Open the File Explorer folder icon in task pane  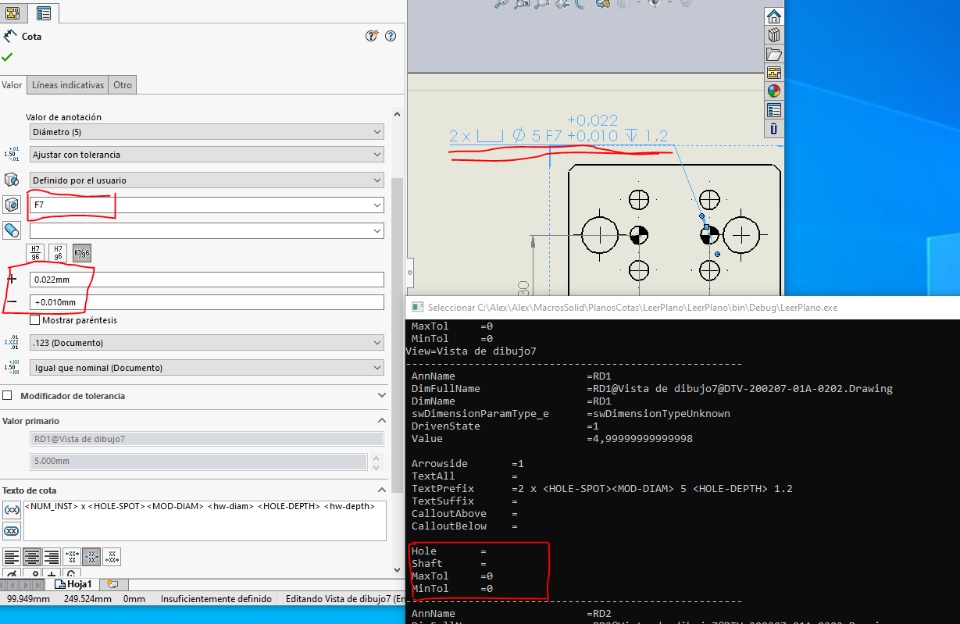(x=774, y=54)
